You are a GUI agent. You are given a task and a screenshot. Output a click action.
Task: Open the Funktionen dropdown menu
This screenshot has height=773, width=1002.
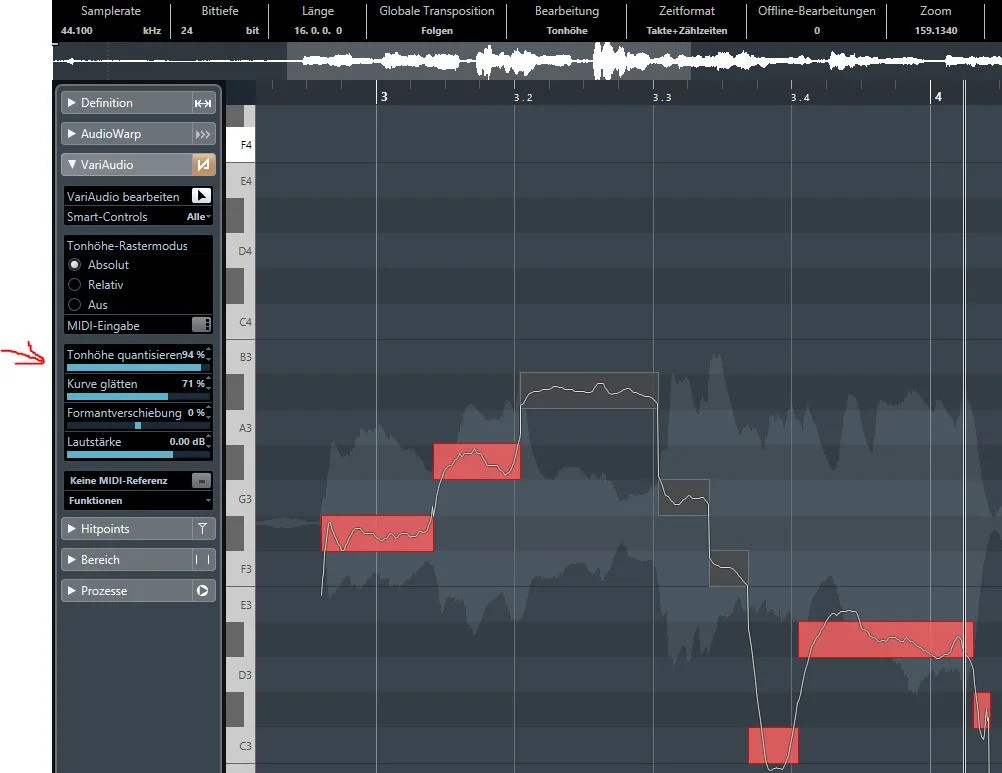click(x=138, y=500)
